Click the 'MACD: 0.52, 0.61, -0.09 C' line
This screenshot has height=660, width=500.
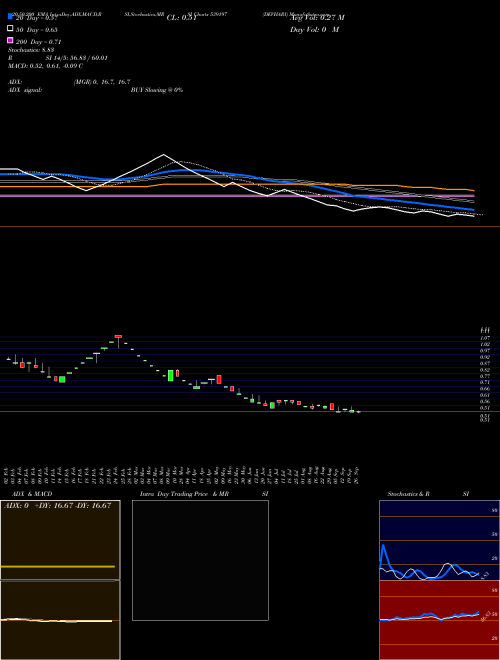pyautogui.click(x=45, y=66)
